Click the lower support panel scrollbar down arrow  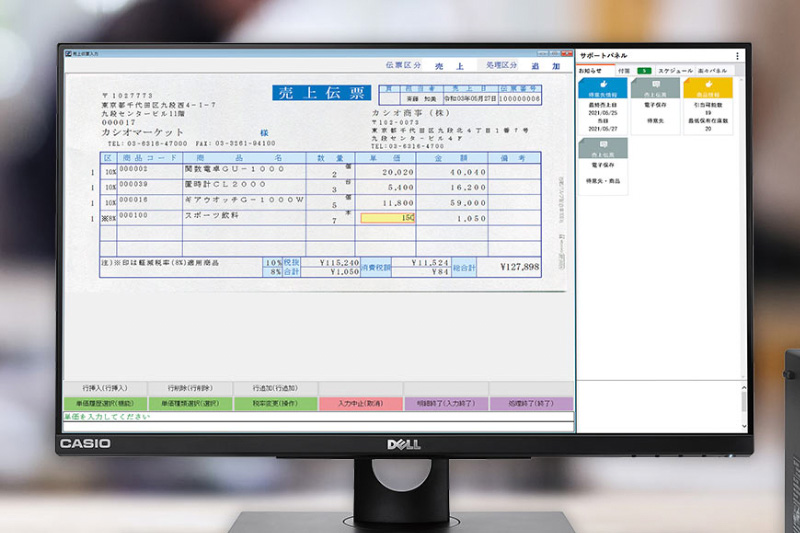pos(744,426)
